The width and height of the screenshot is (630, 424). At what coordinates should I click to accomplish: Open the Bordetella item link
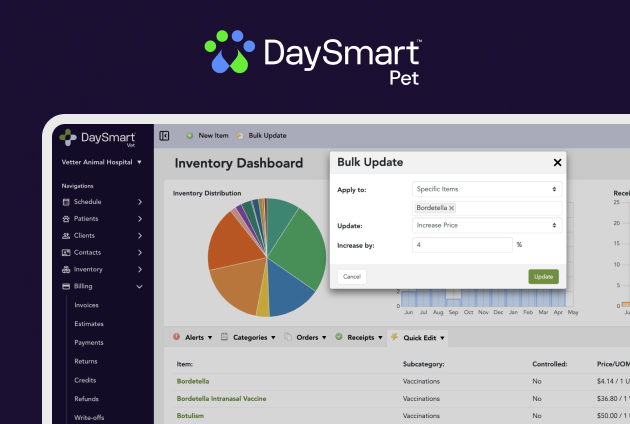coord(193,381)
